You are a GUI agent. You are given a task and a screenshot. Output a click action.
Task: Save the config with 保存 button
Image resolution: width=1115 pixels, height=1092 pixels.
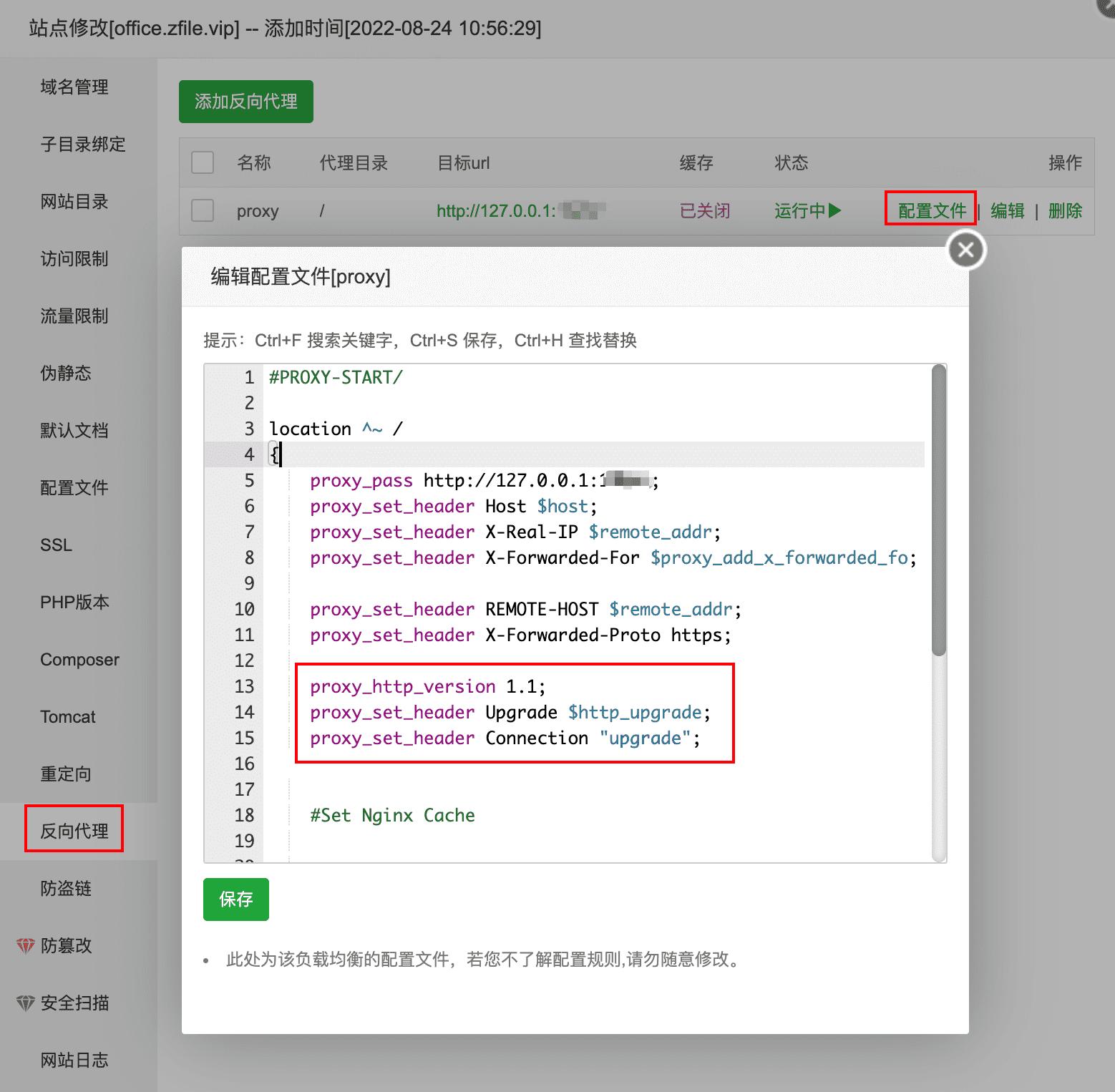[x=235, y=899]
